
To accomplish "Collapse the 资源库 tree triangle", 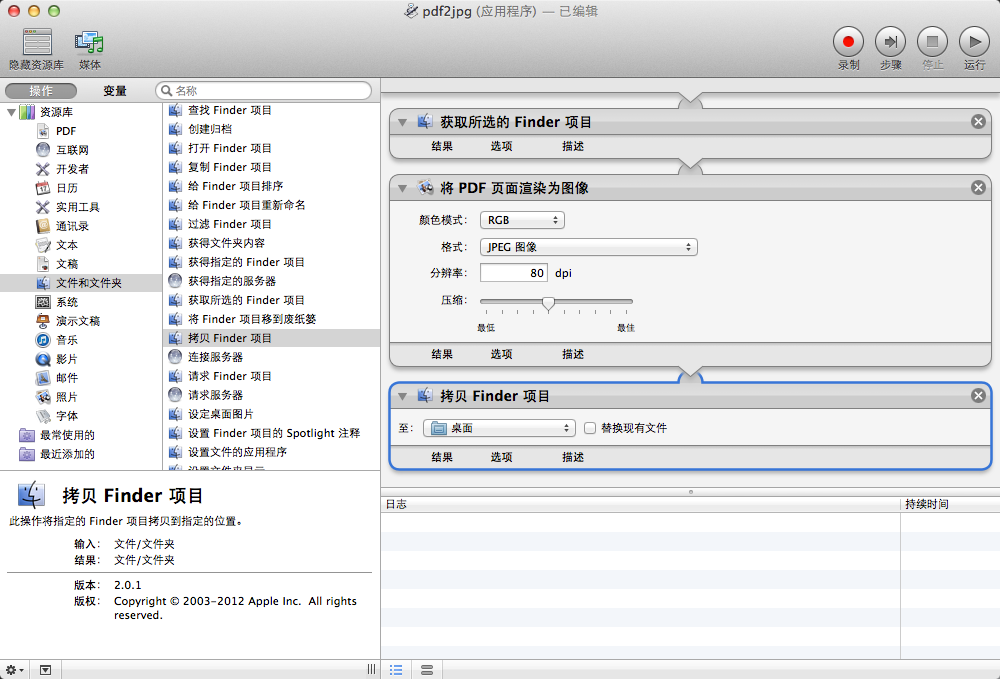I will coord(12,112).
